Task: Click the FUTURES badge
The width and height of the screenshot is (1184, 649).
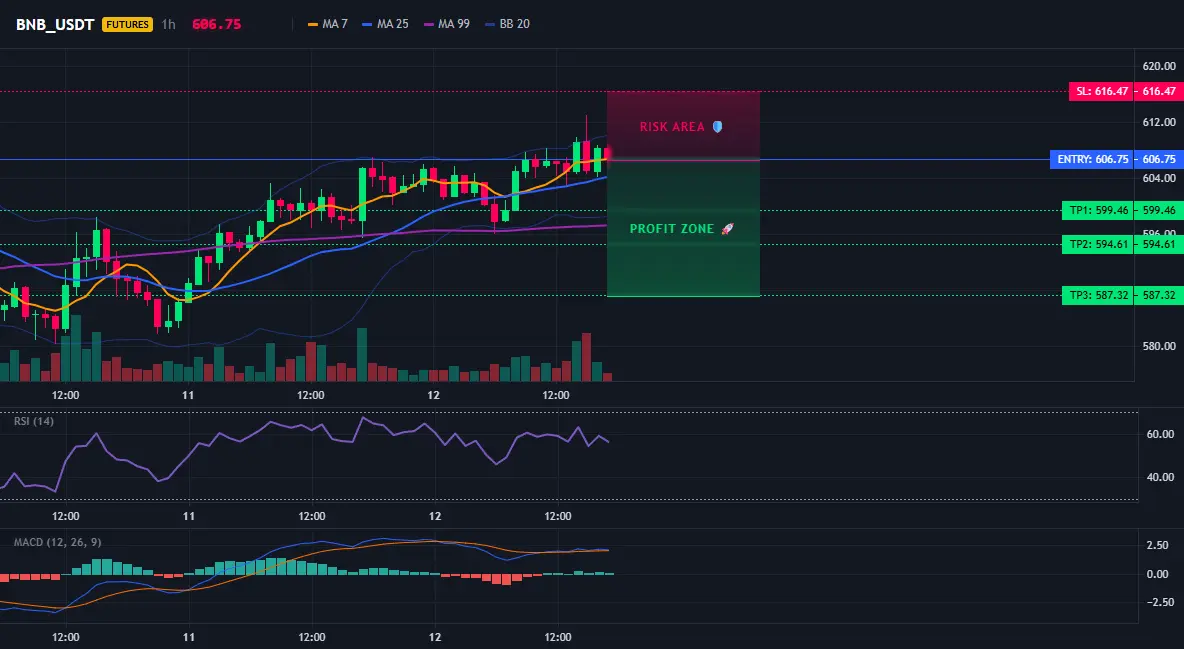Action: 128,24
